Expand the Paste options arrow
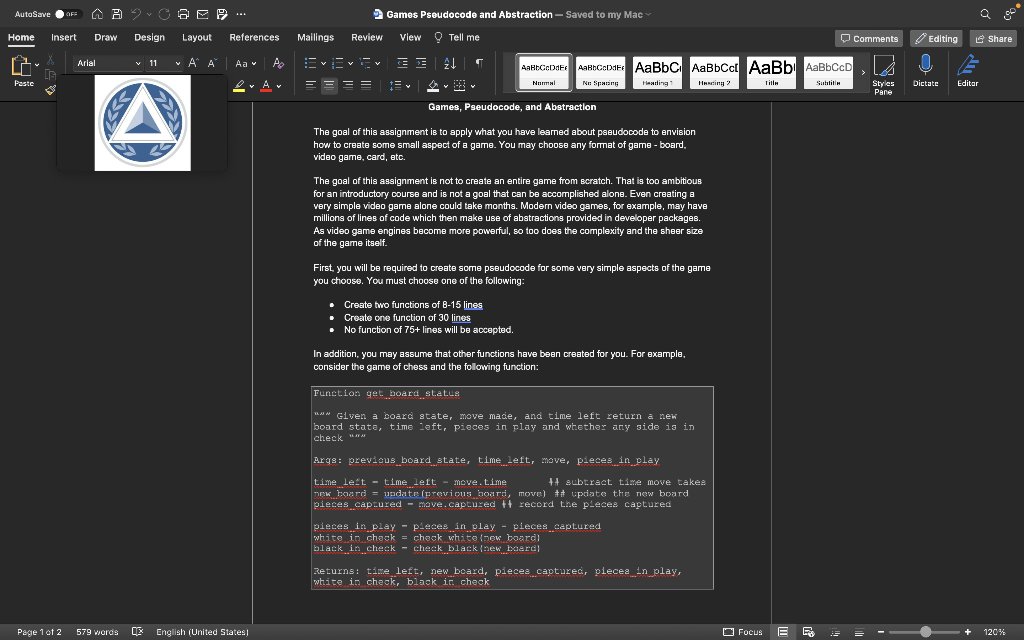The height and width of the screenshot is (640, 1024). pyautogui.click(x=37, y=65)
